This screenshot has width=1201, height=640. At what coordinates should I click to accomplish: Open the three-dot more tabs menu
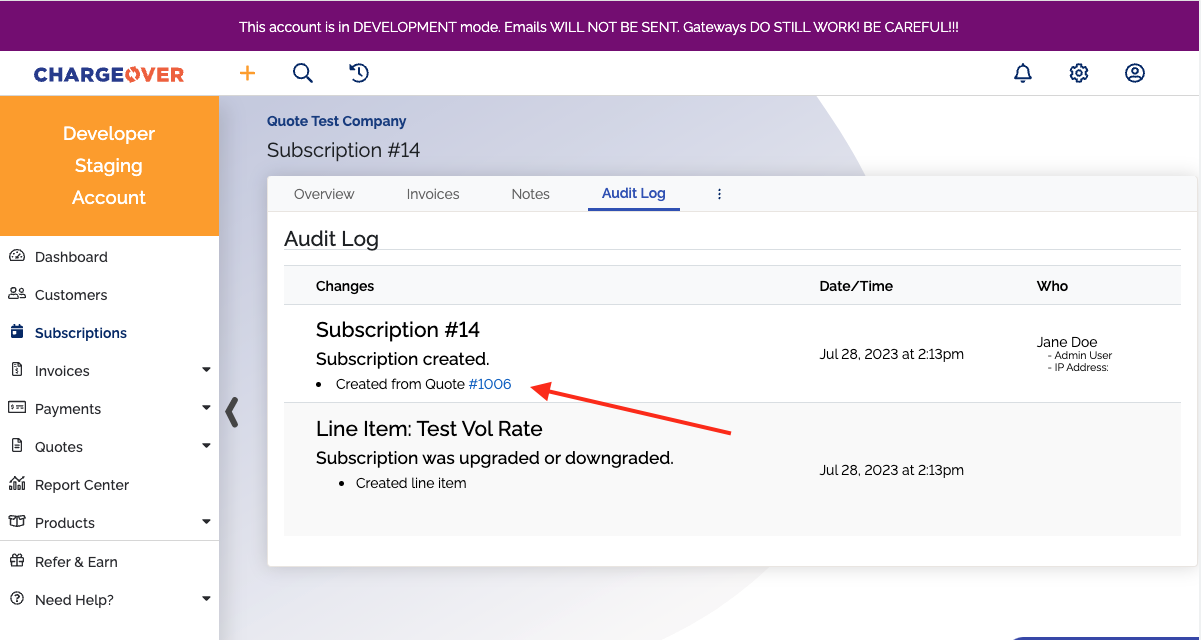(x=719, y=194)
